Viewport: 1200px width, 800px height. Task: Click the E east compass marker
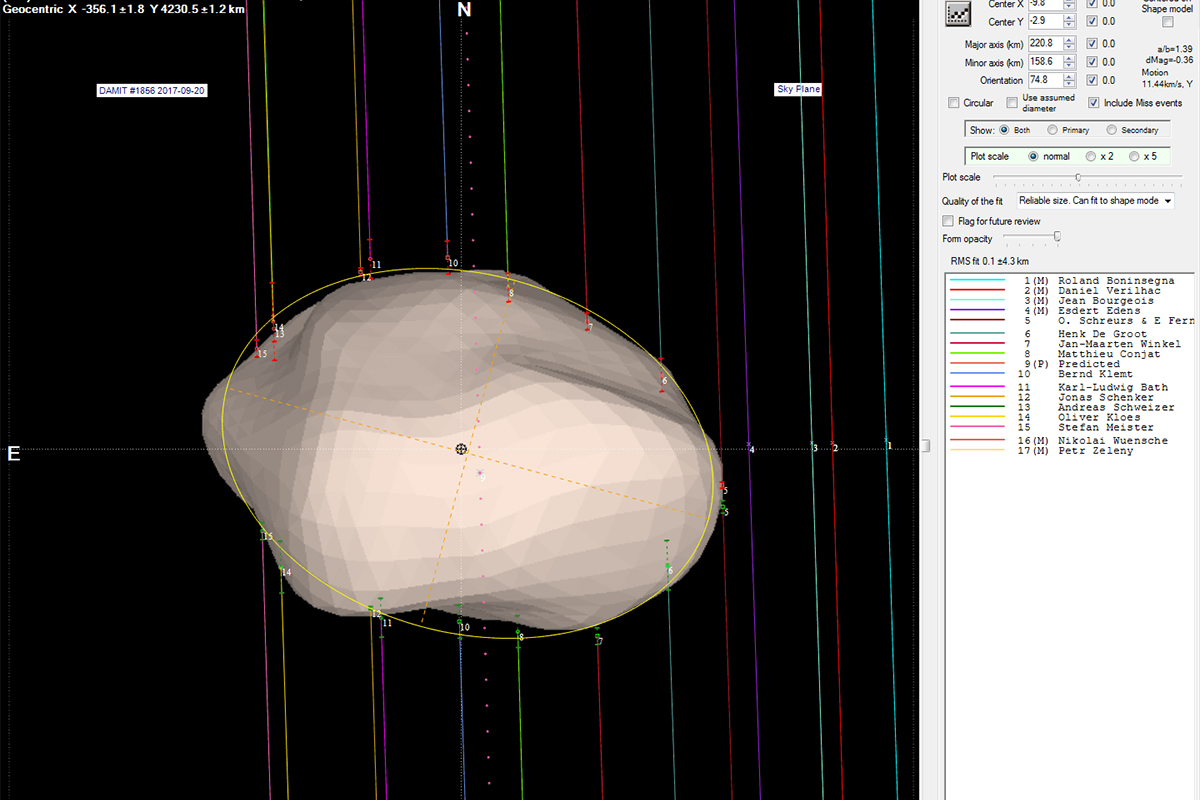coord(14,454)
